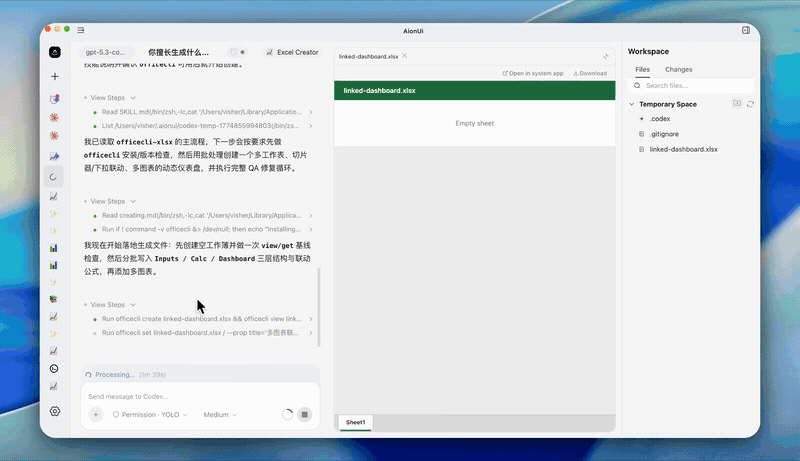Collapse the Temporary Space folder
This screenshot has width=800, height=461.
click(x=632, y=104)
